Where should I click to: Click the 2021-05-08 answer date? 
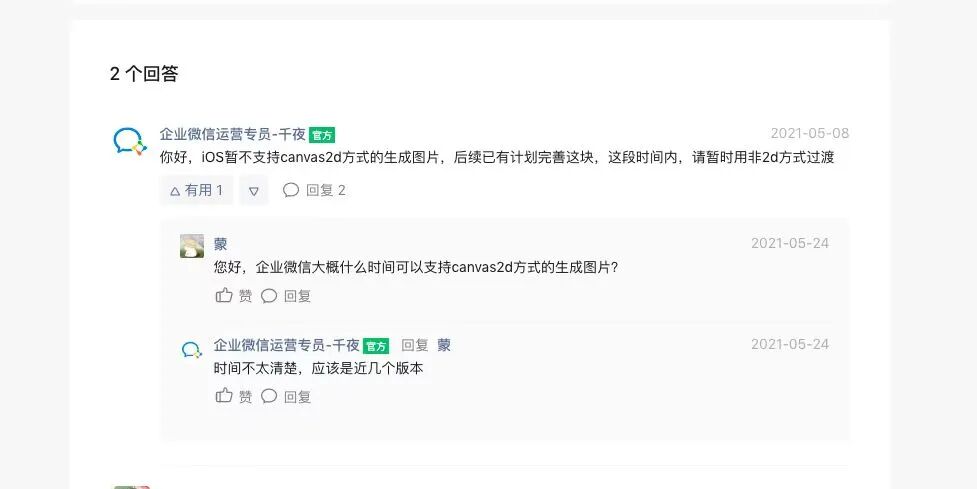pos(809,133)
